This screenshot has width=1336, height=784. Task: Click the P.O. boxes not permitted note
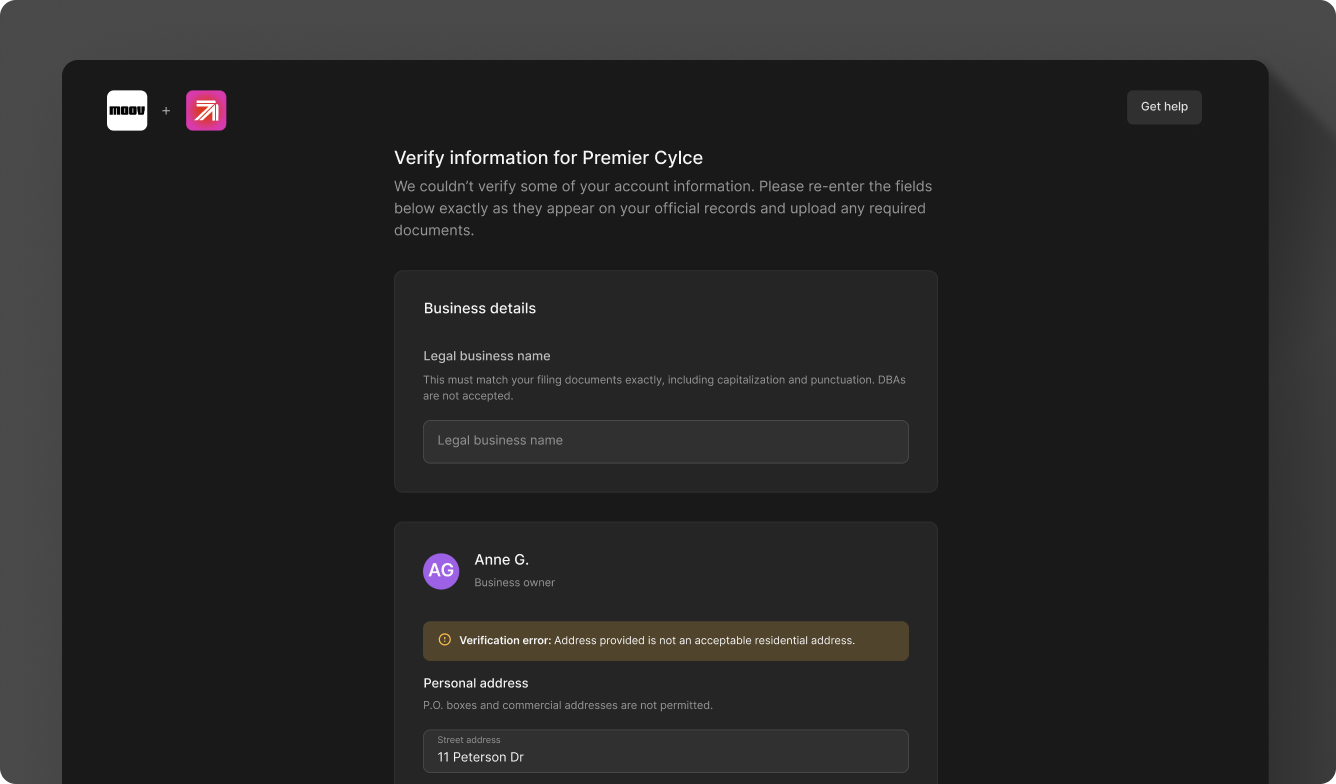pos(568,705)
